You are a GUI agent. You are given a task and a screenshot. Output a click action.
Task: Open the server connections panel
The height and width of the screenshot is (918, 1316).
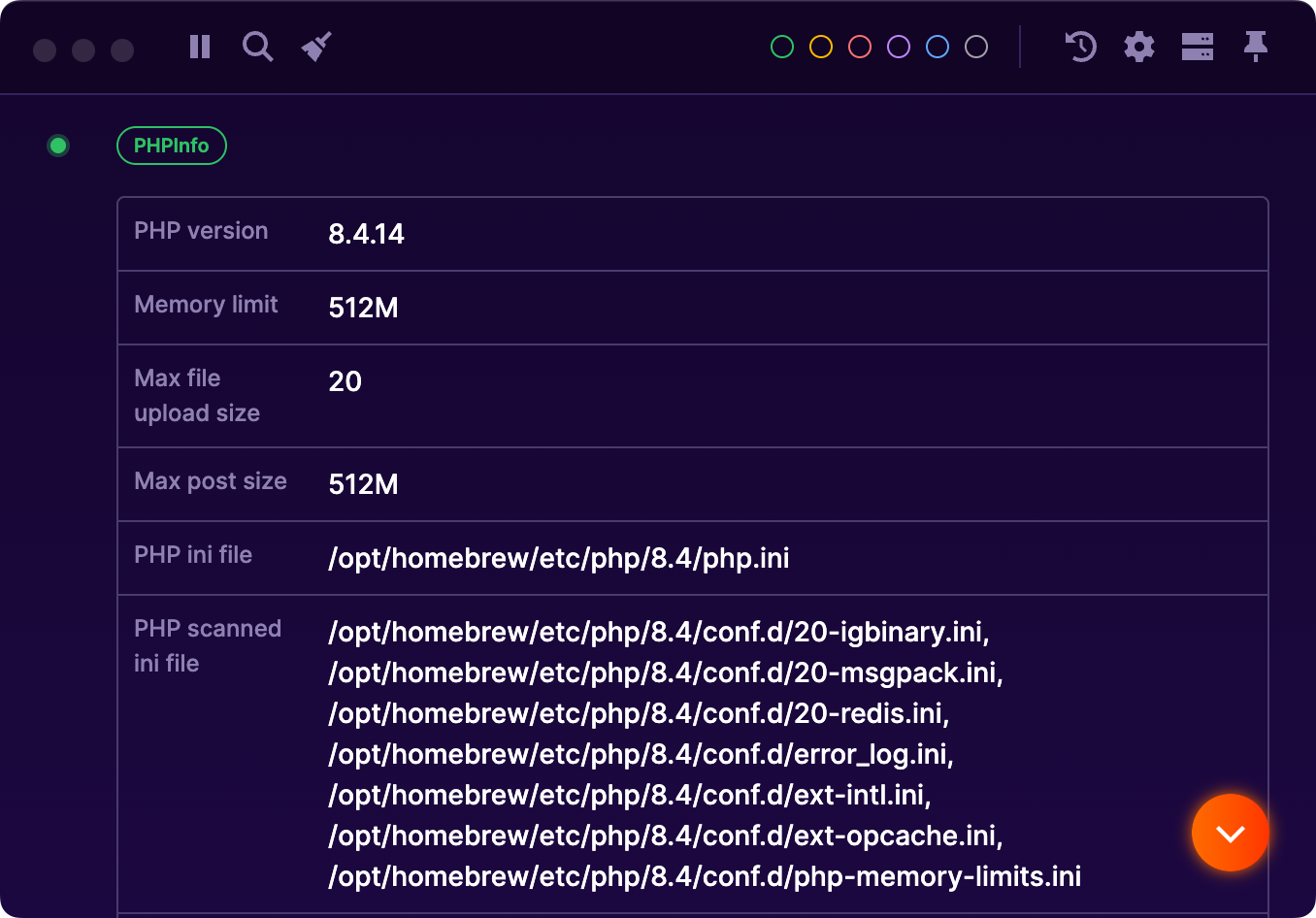(x=1197, y=46)
